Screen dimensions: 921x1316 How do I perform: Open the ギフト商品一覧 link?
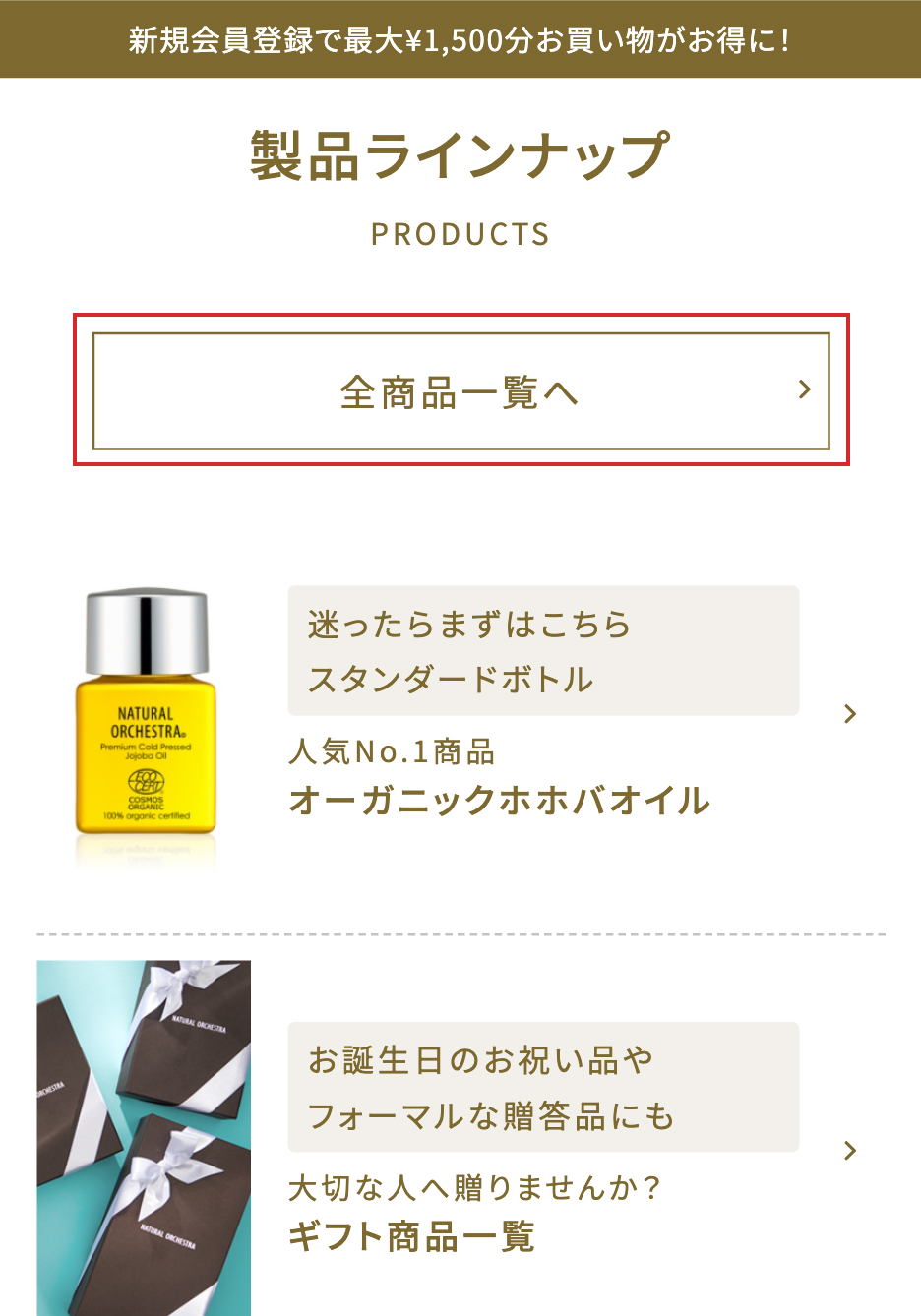[x=411, y=1236]
